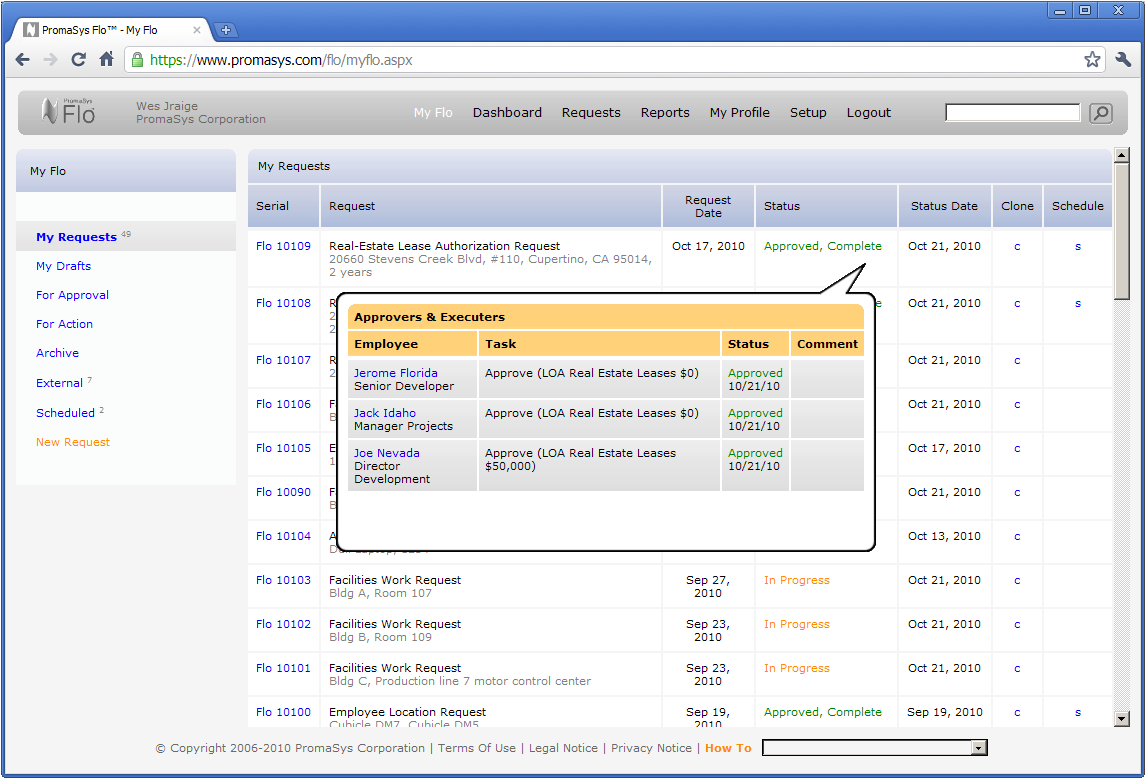Click the top search input field
This screenshot has width=1146, height=779.
[1012, 113]
